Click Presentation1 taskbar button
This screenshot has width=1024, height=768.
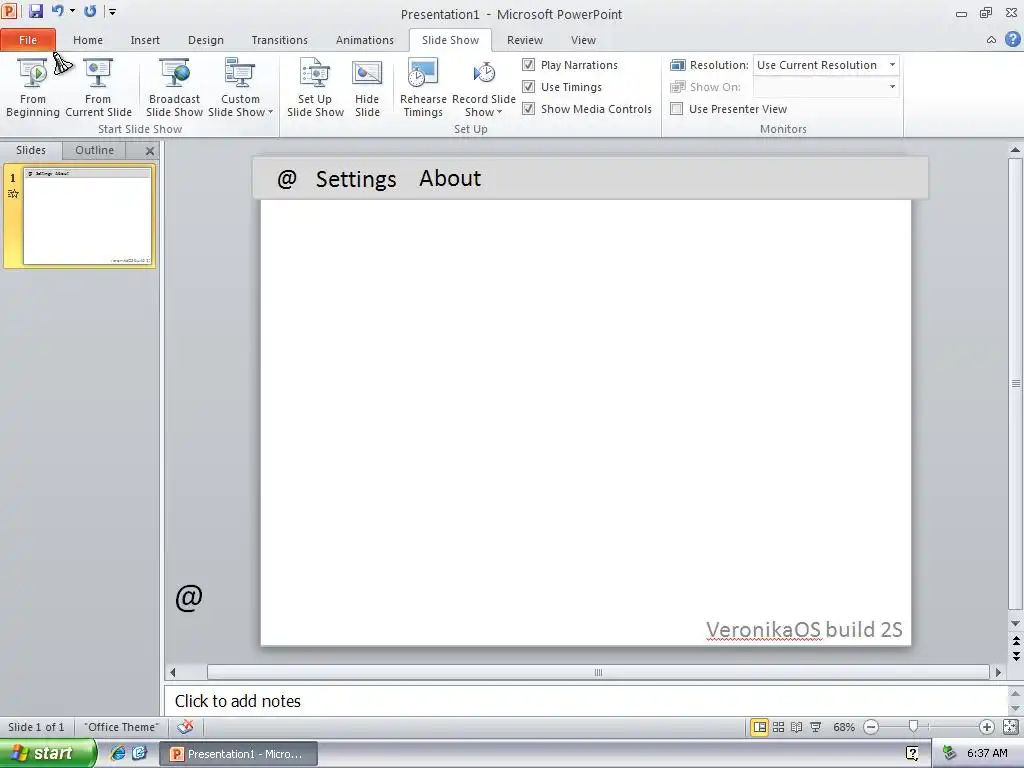pyautogui.click(x=239, y=754)
